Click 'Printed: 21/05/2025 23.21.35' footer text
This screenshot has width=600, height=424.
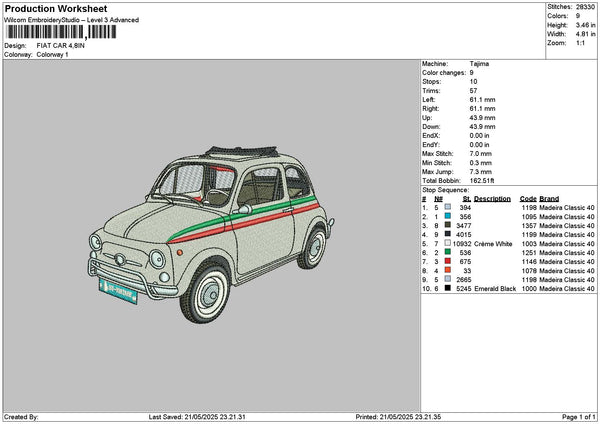(398, 417)
